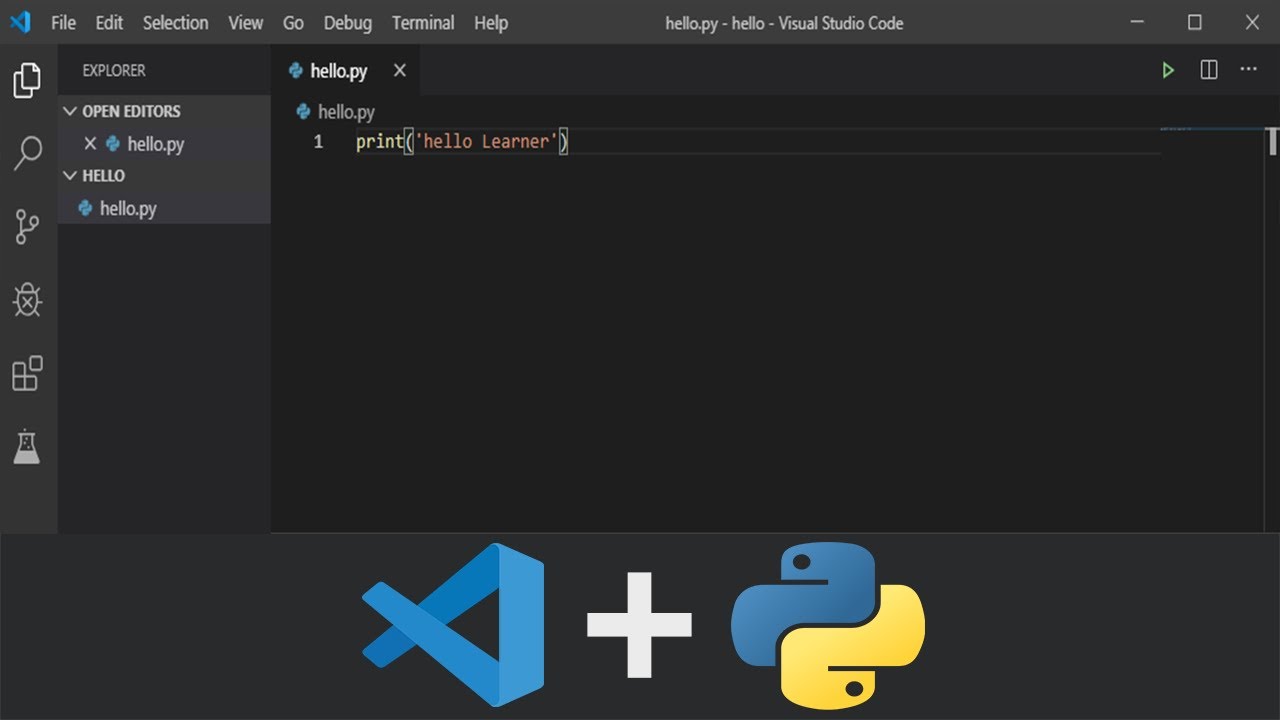Click line number 1 in the gutter
The height and width of the screenshot is (720, 1280).
coord(318,142)
